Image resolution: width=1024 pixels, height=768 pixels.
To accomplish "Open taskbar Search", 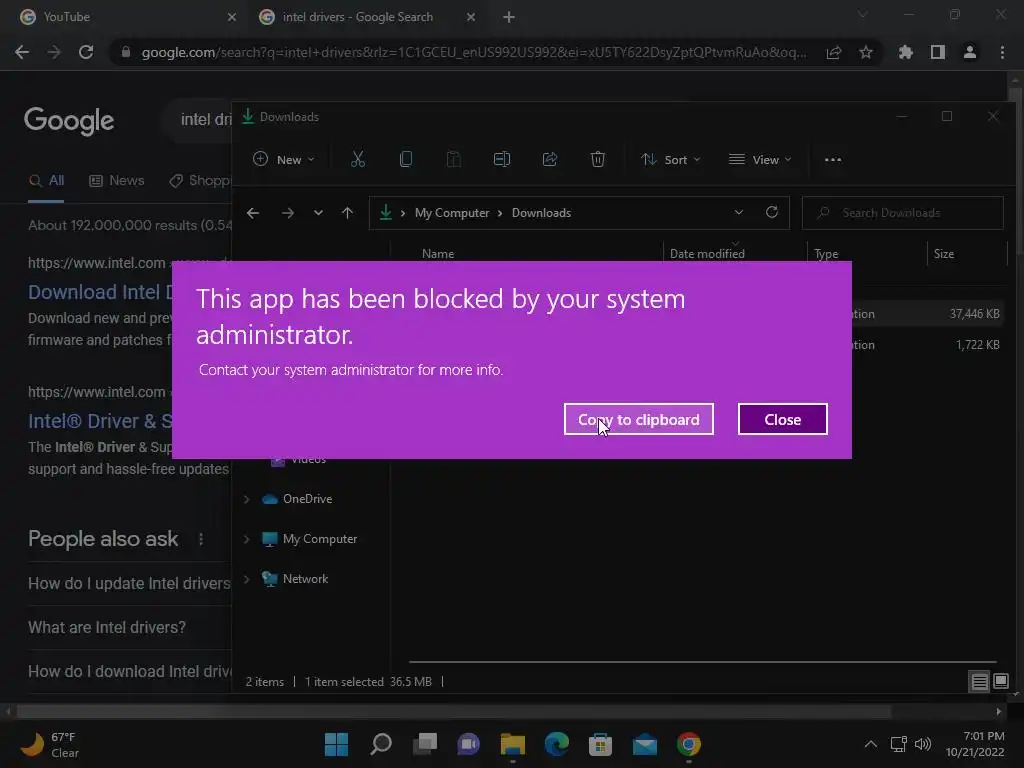I will [381, 744].
